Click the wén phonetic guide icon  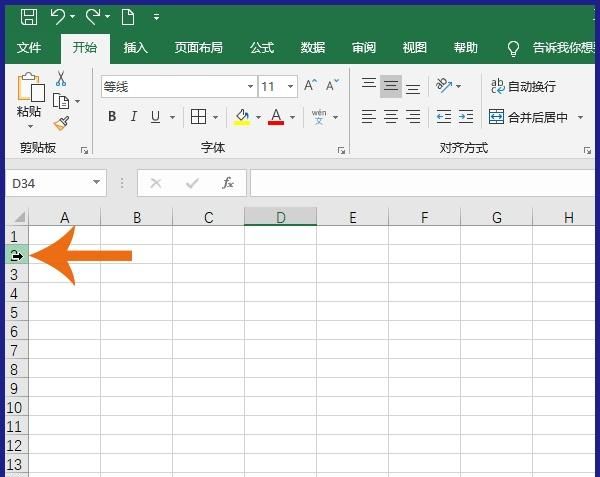(319, 117)
